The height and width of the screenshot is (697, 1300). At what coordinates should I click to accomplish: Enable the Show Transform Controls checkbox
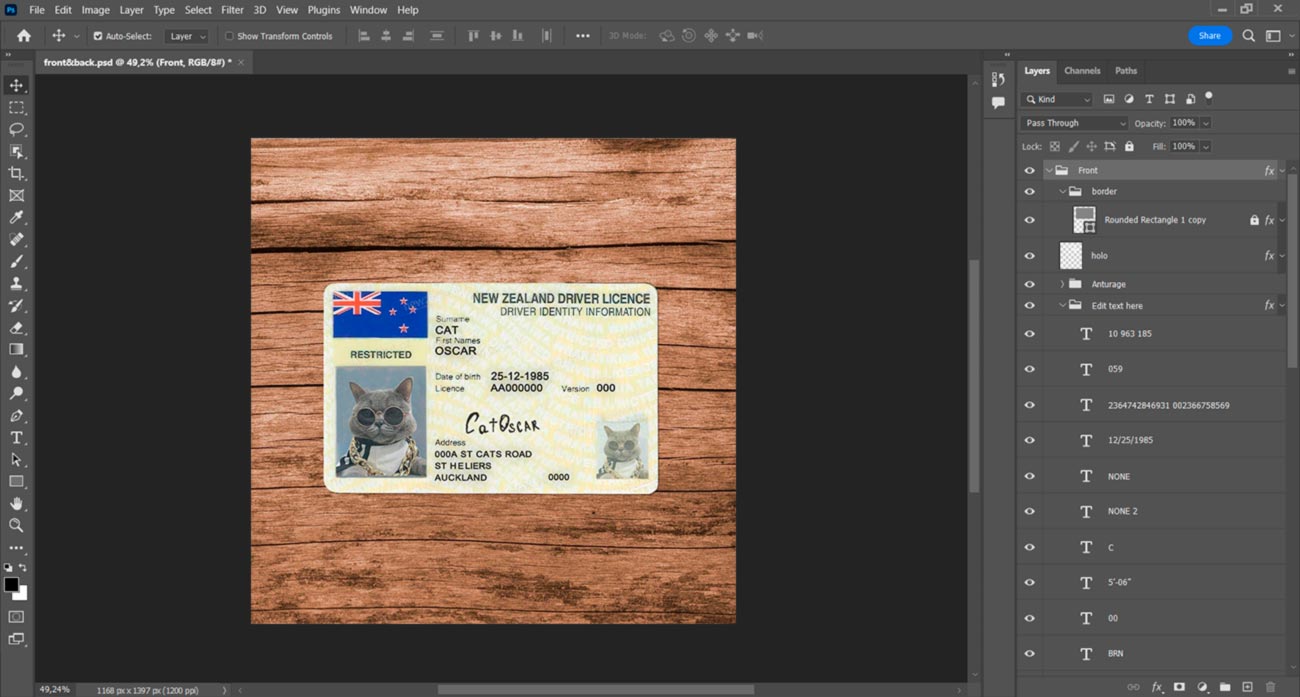click(x=229, y=36)
